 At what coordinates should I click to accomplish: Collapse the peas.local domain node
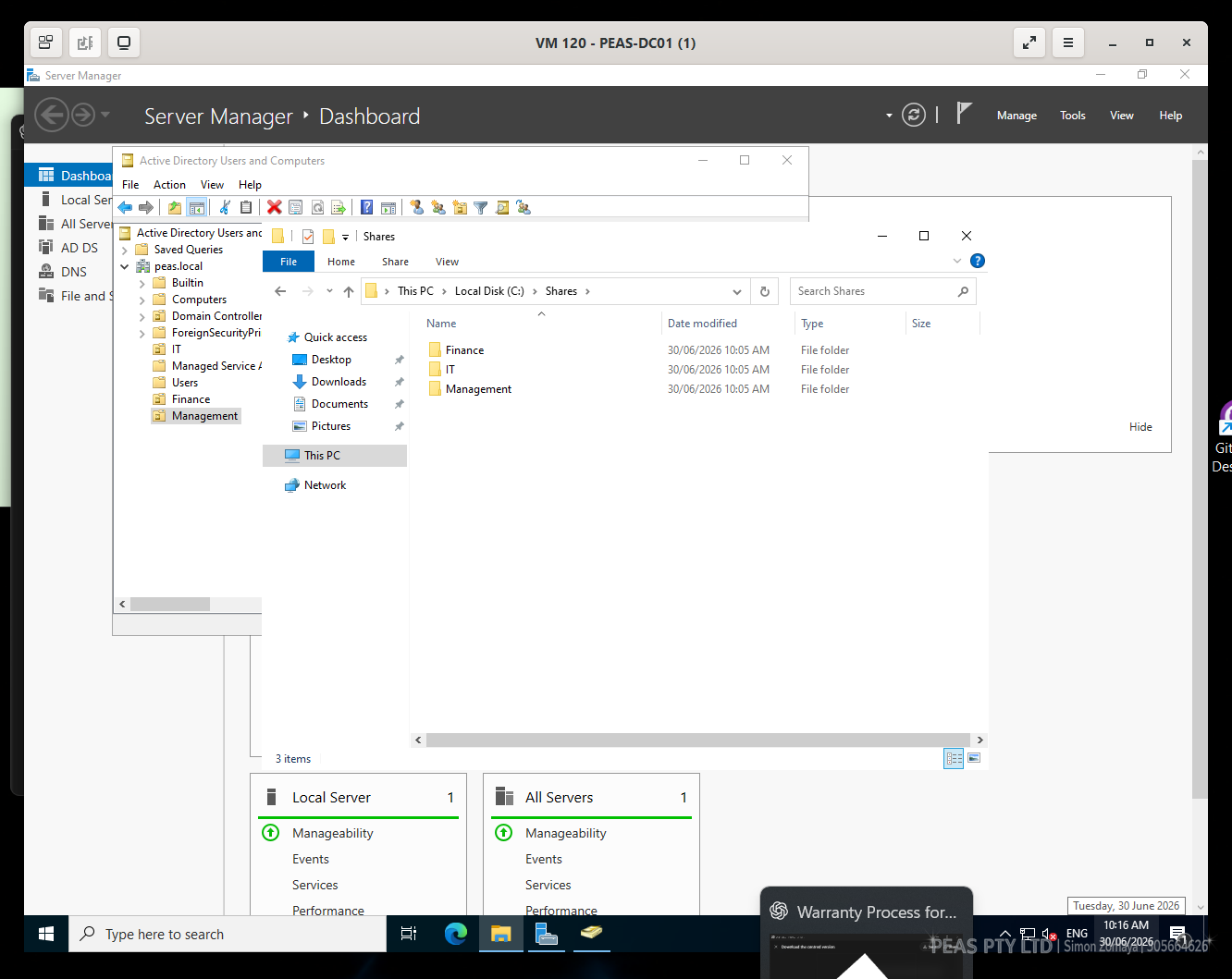pyautogui.click(x=125, y=266)
